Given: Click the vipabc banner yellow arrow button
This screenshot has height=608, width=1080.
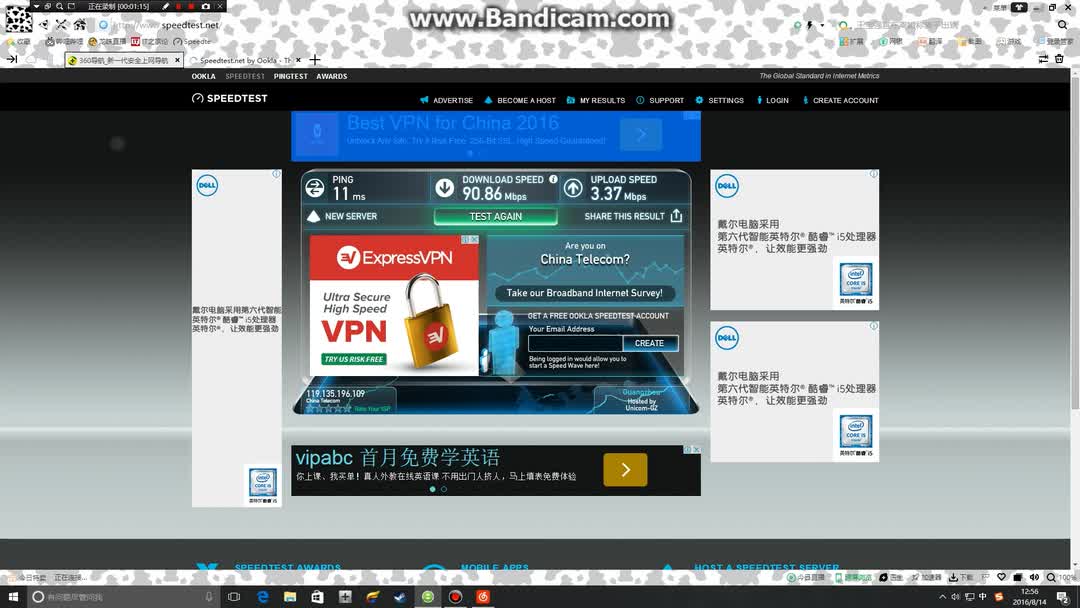Looking at the screenshot, I should pos(625,470).
